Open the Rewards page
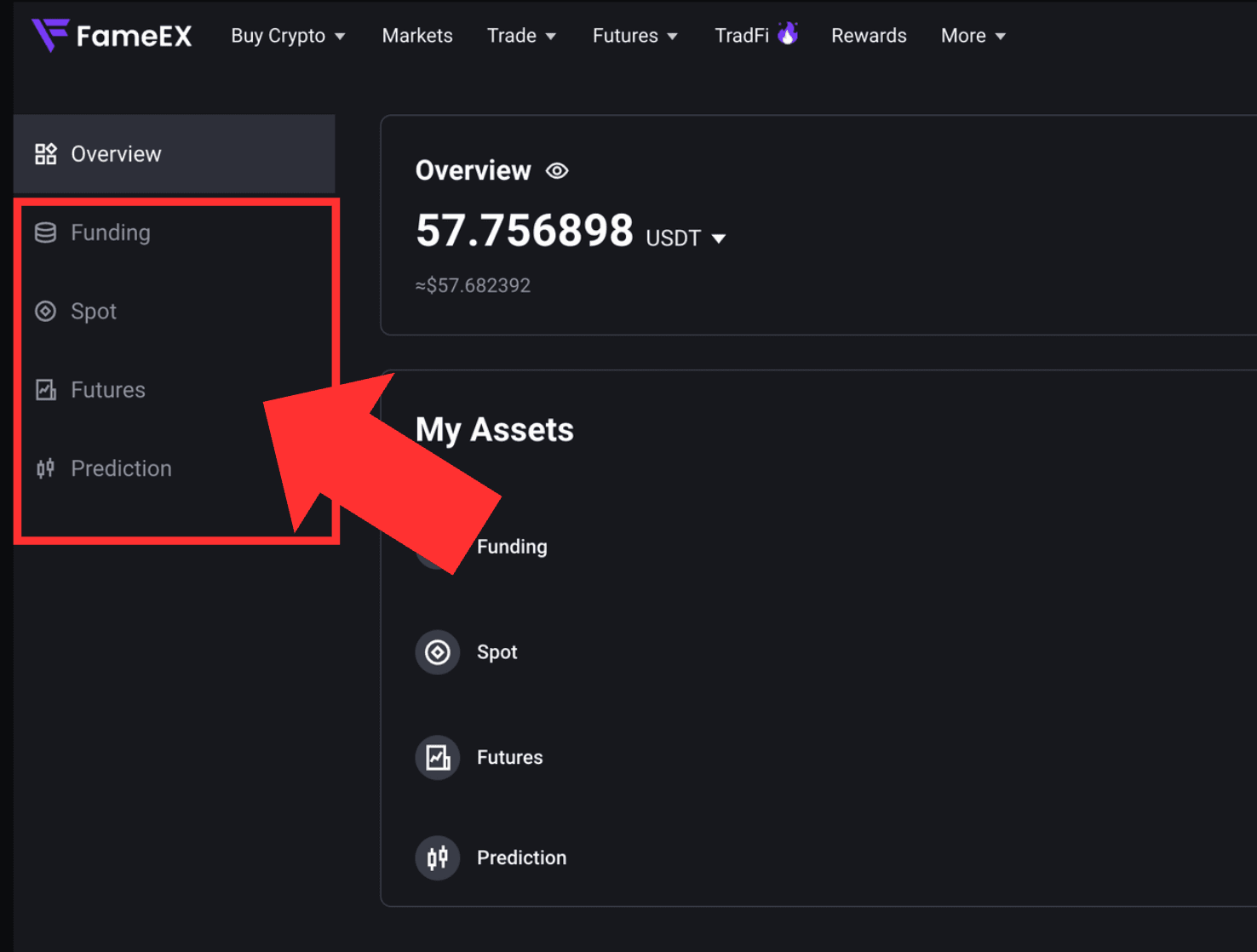 [869, 36]
